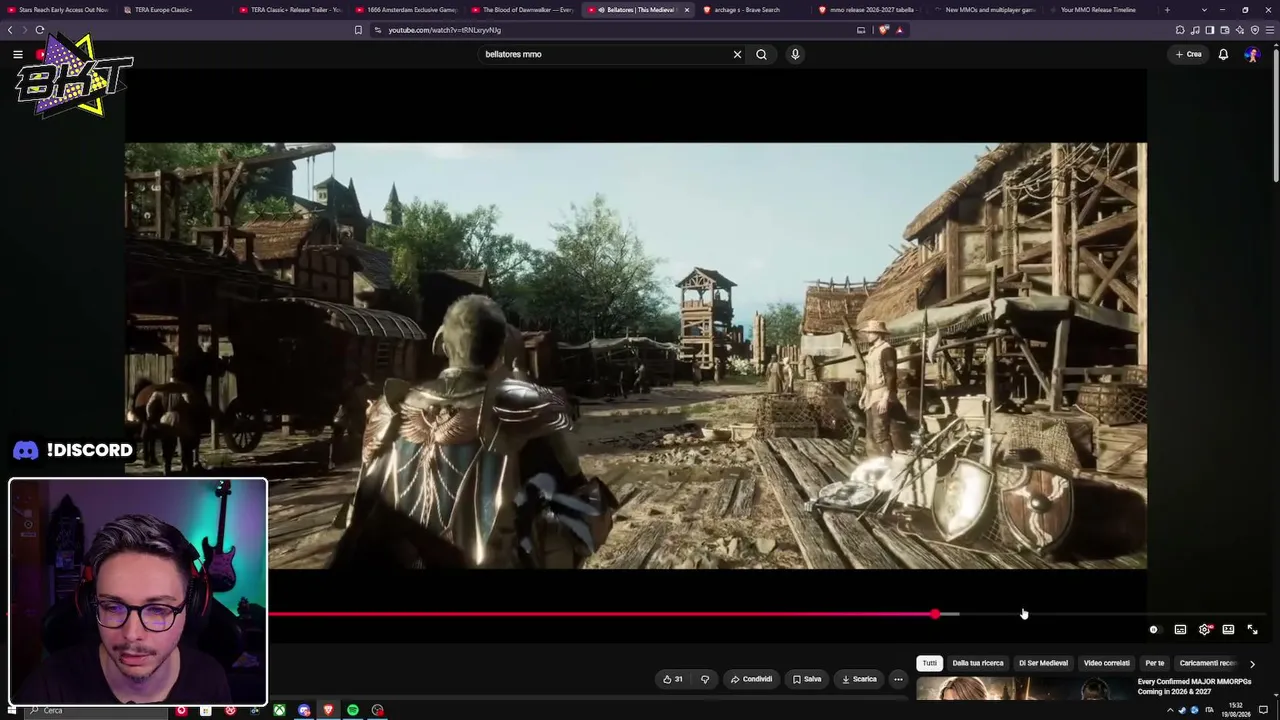The width and height of the screenshot is (1280, 720).
Task: Select the Tutti filter chip
Action: [x=930, y=663]
